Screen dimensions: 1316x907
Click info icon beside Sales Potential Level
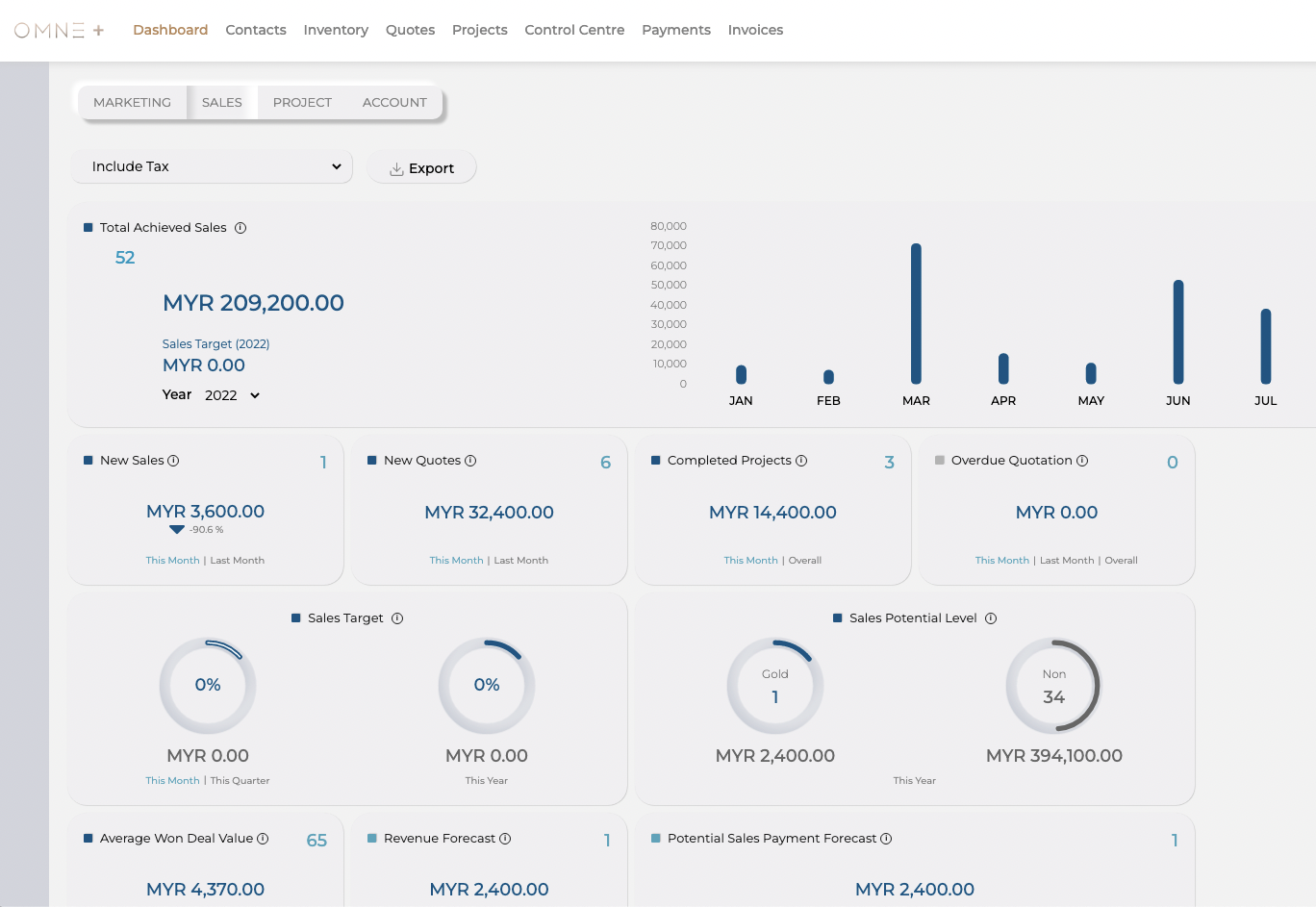coord(991,618)
